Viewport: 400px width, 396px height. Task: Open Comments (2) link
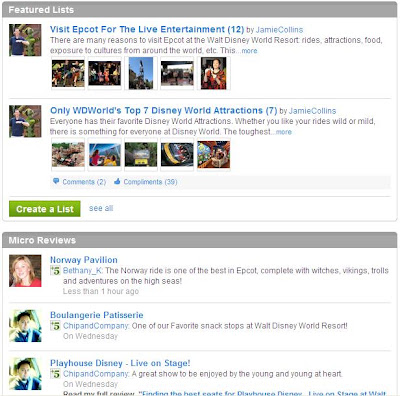tap(84, 182)
